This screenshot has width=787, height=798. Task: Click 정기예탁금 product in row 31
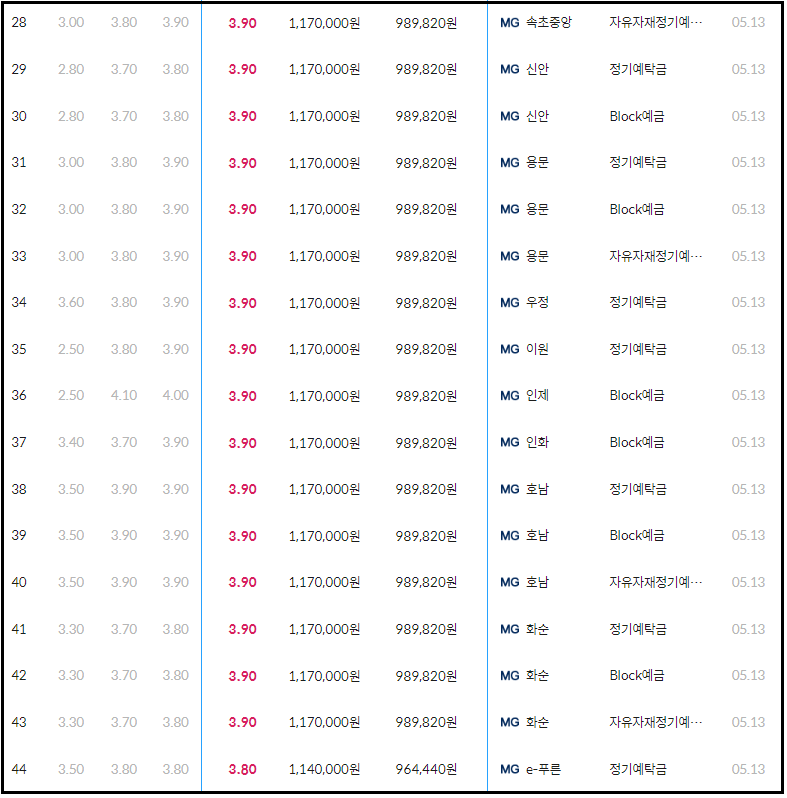point(638,162)
